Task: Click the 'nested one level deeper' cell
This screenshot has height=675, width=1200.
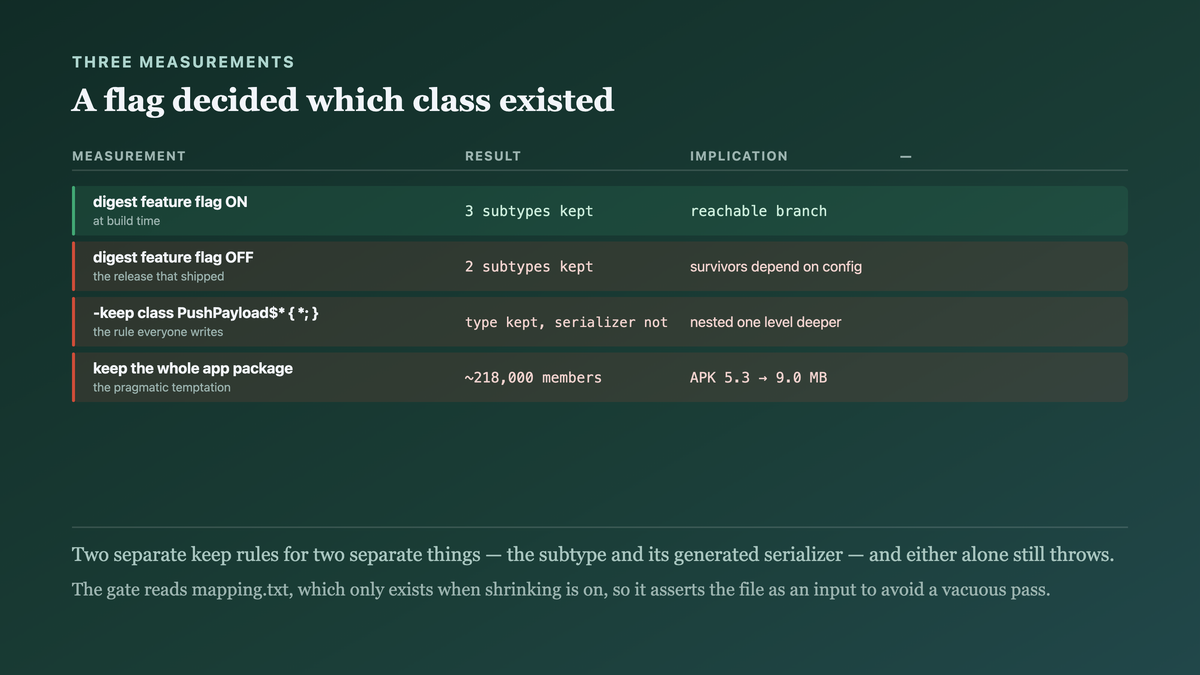Action: [x=766, y=322]
